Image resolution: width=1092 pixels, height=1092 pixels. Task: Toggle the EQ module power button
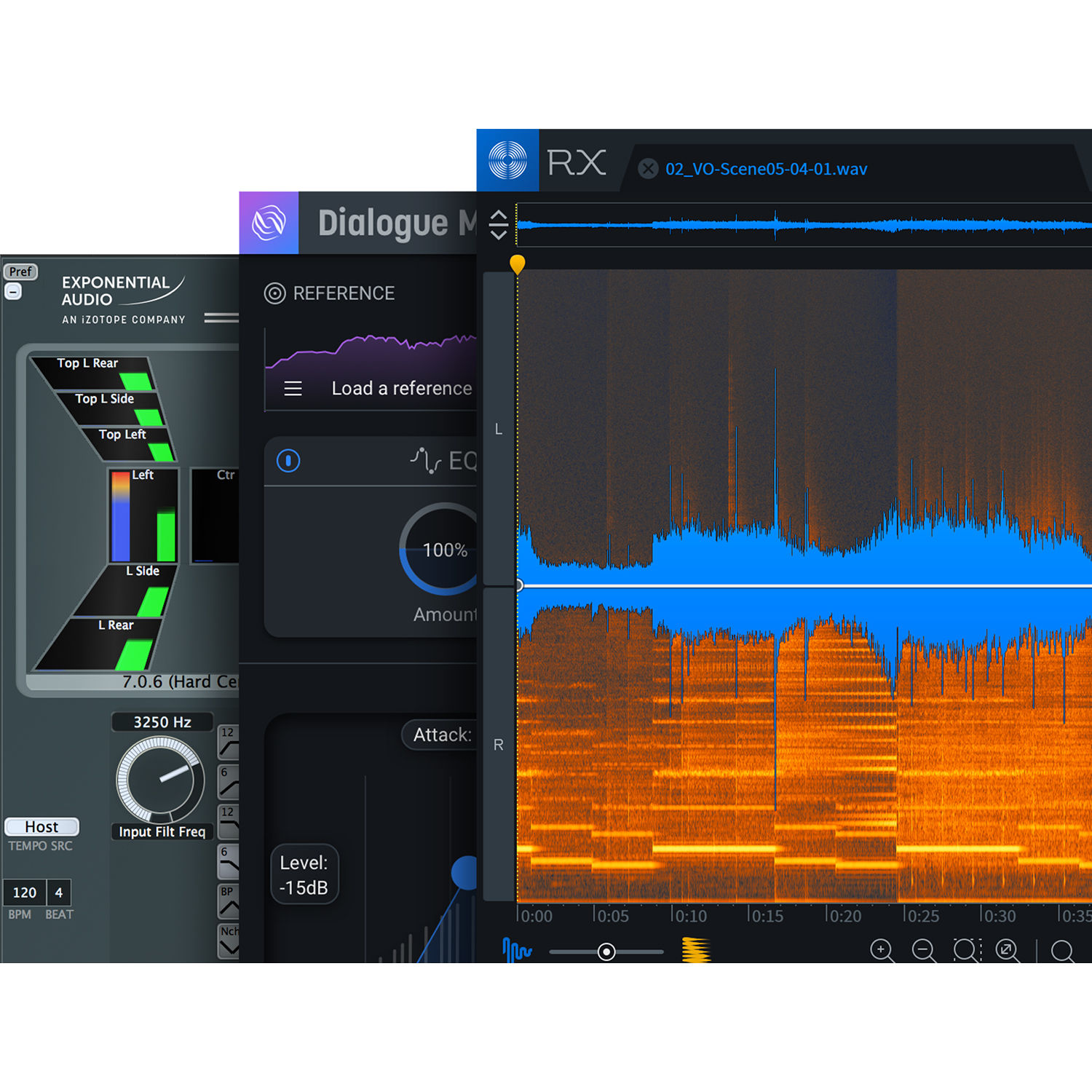point(288,461)
